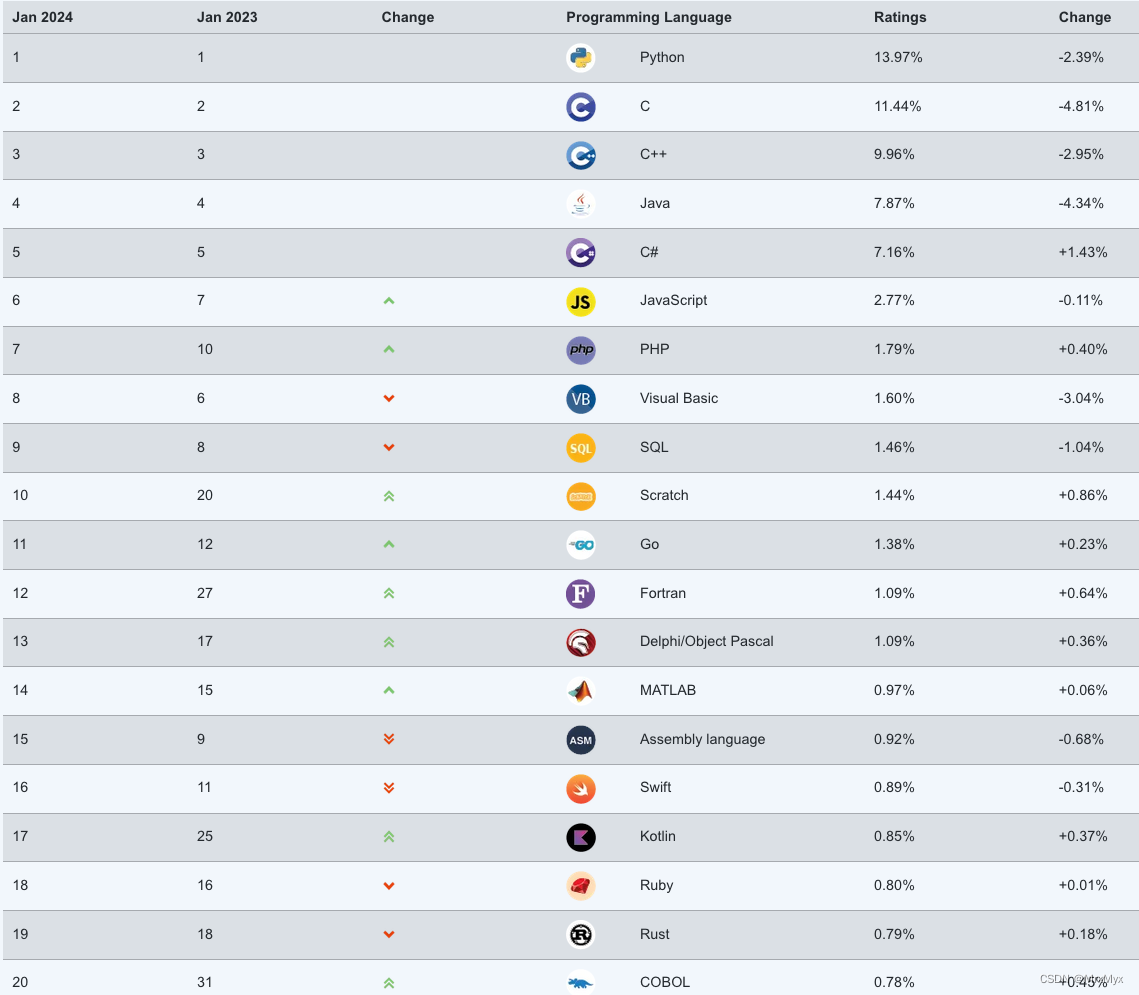Select the Swift bird icon
Image resolution: width=1139 pixels, height=995 pixels.
tap(580, 789)
